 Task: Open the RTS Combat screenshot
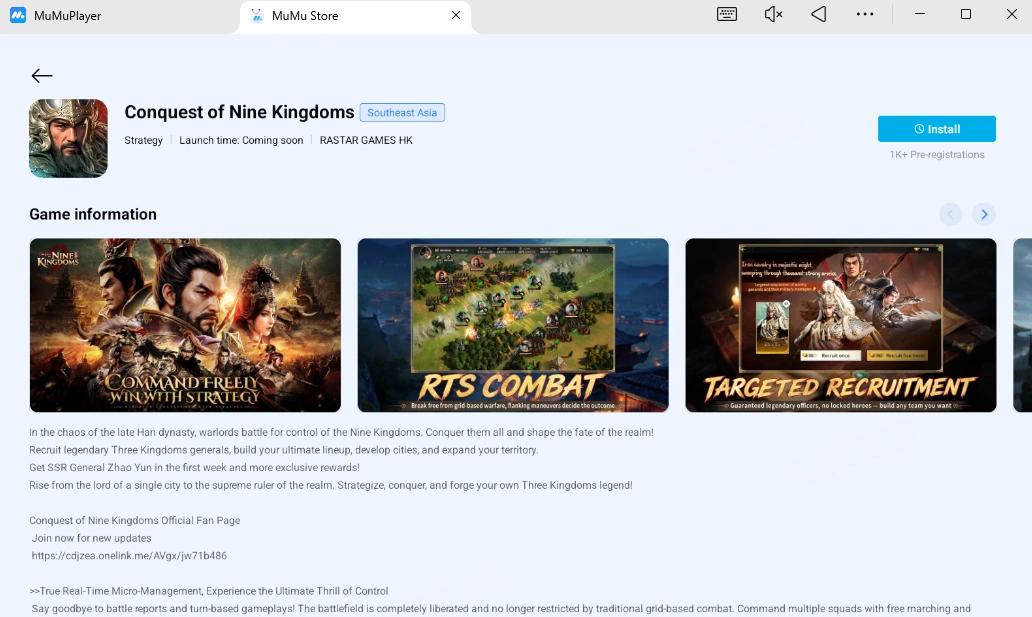513,325
